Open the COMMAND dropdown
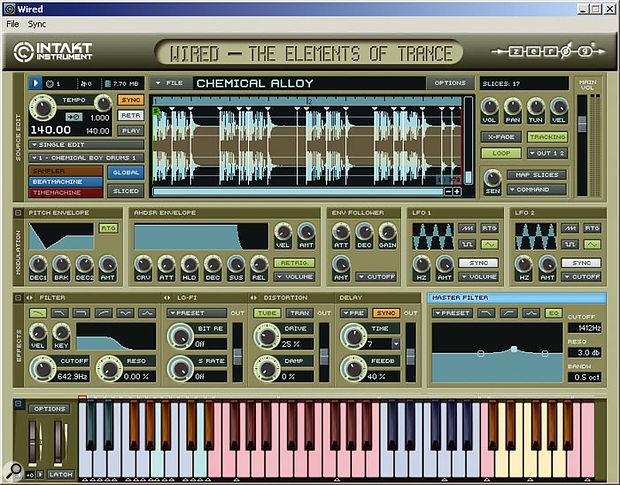This screenshot has width=620, height=485. pos(537,190)
